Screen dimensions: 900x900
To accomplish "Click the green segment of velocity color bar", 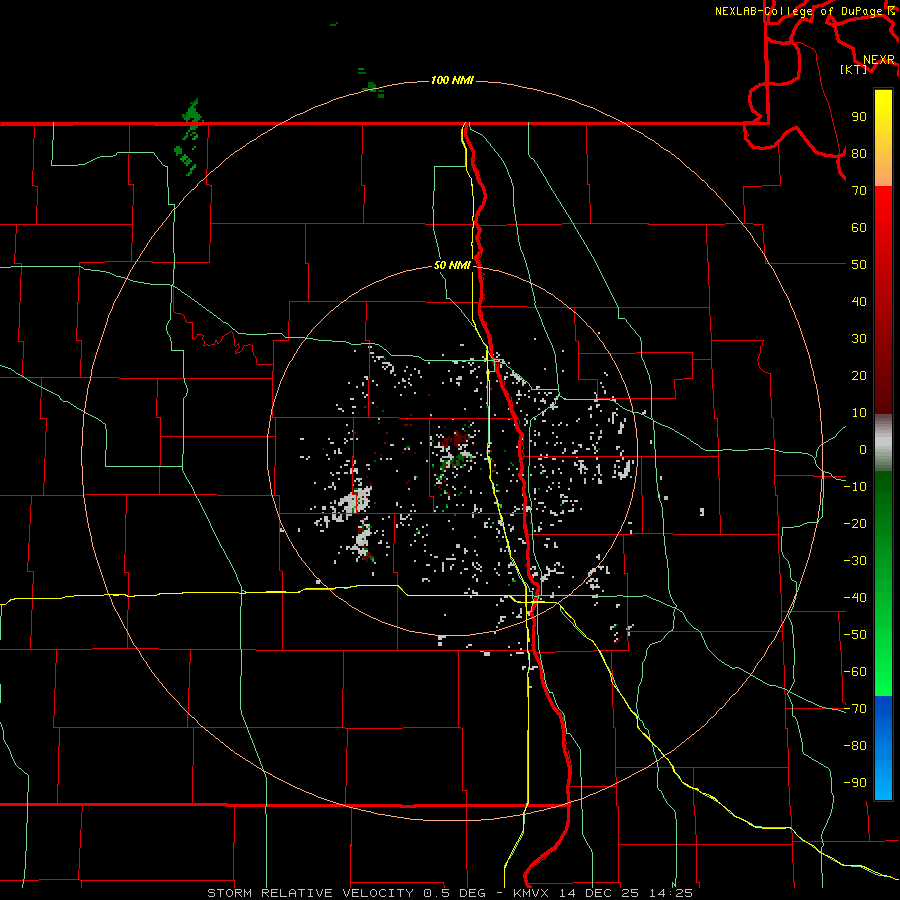I will (x=883, y=583).
